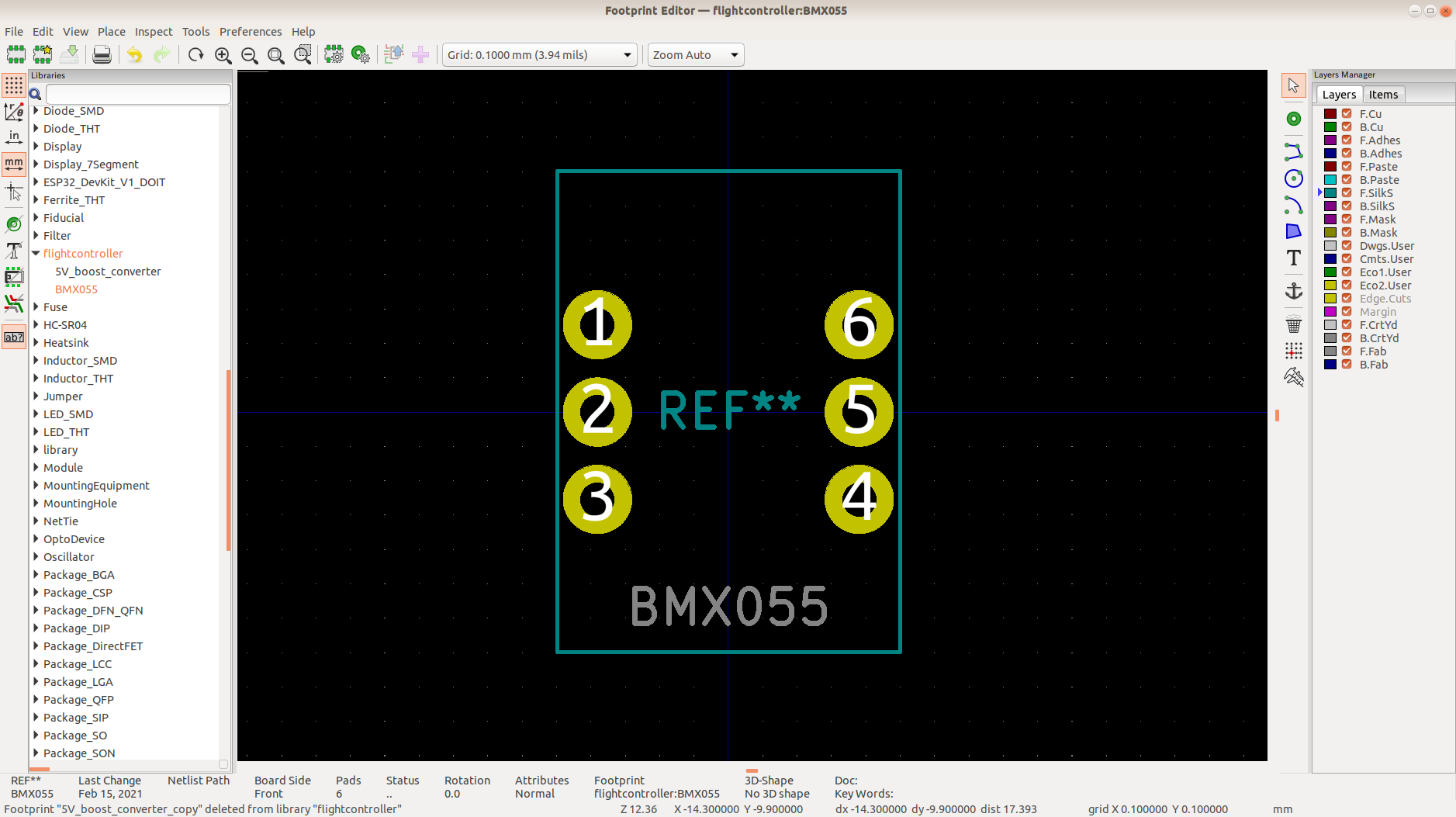Viewport: 1456px width, 817px height.
Task: Click the Redo arrow icon
Action: tap(161, 54)
